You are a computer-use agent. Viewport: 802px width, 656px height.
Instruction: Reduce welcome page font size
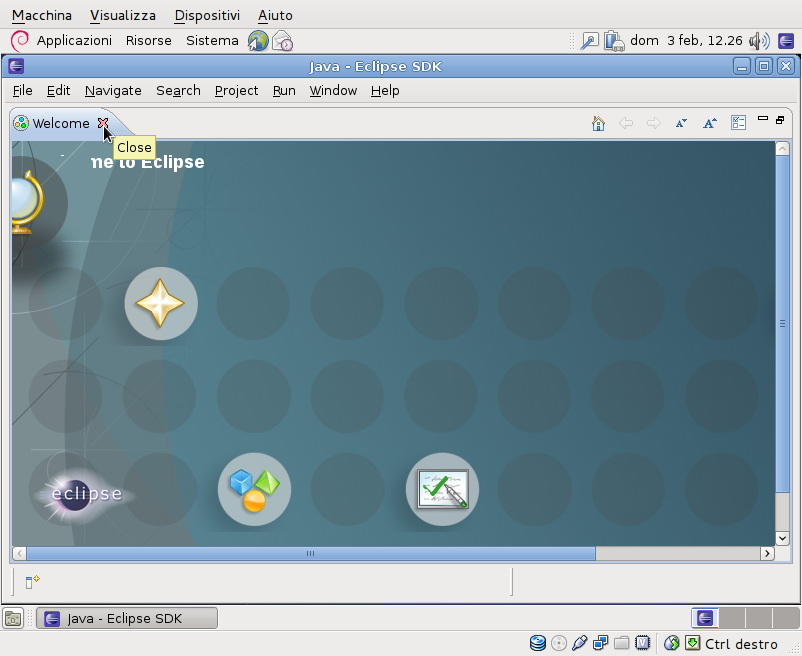point(681,123)
